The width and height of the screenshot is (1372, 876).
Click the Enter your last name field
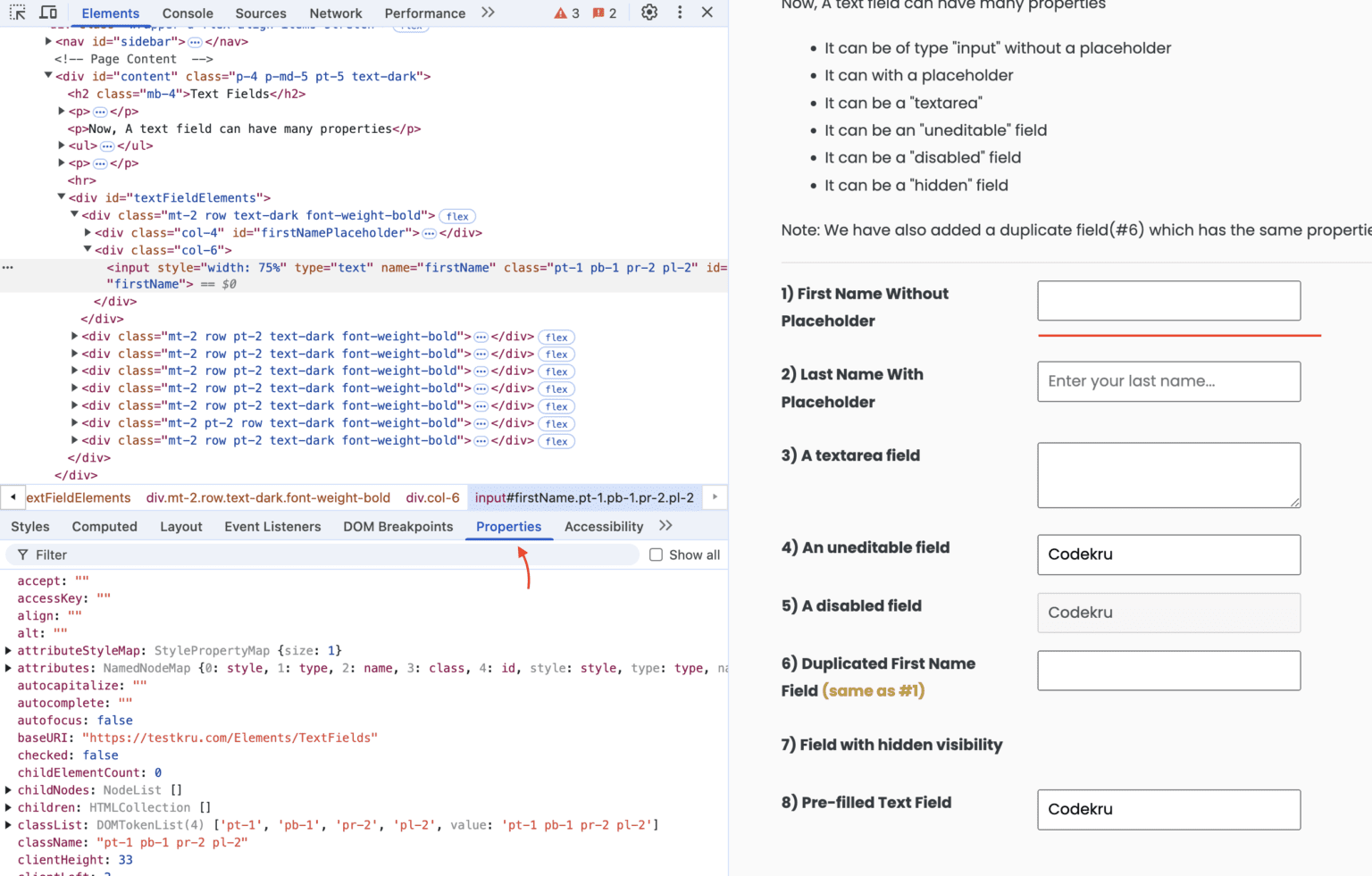coord(1168,381)
